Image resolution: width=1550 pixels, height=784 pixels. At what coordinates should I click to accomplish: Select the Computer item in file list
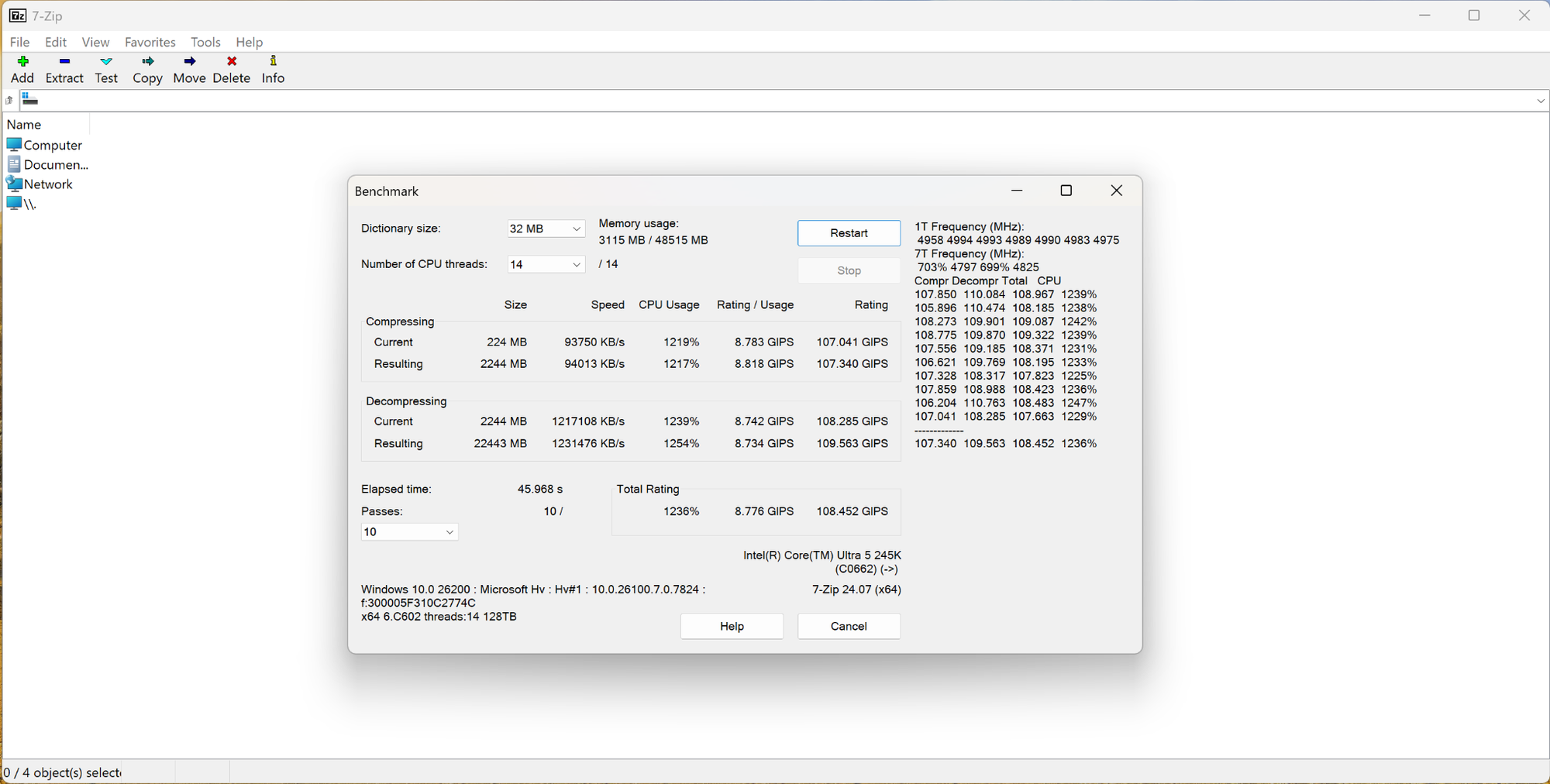[x=52, y=145]
